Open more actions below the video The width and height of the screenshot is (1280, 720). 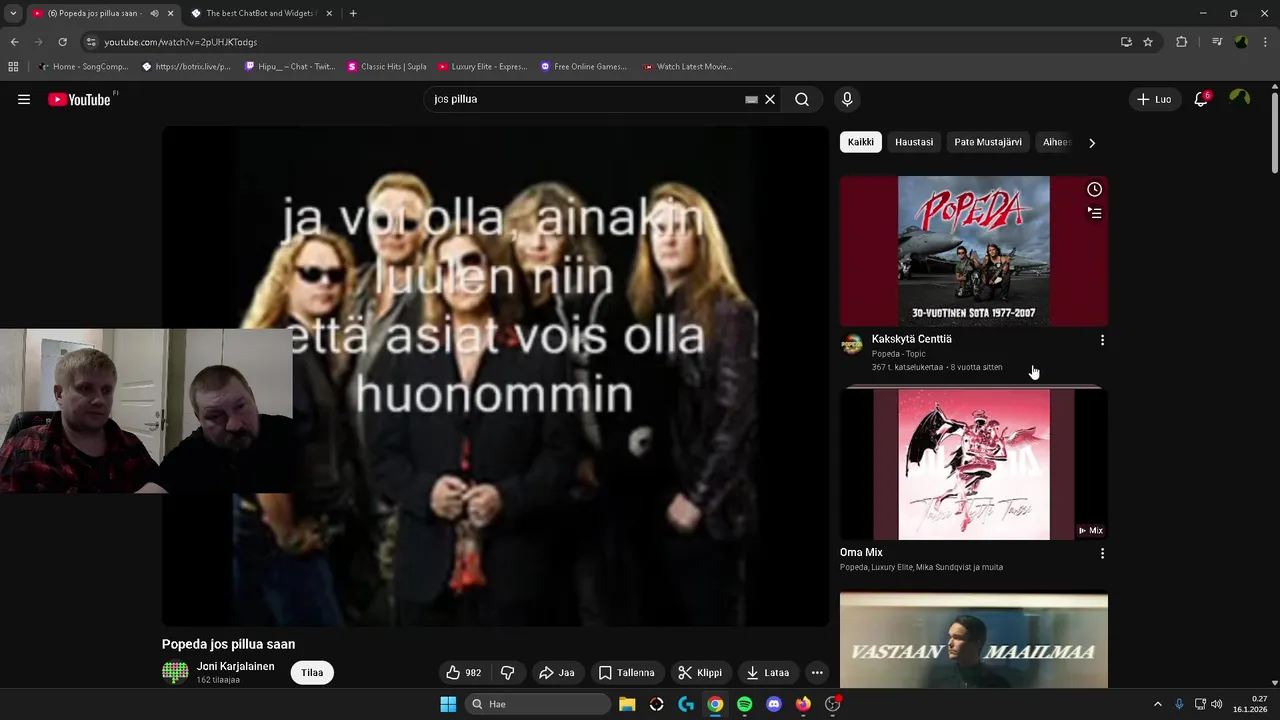817,673
